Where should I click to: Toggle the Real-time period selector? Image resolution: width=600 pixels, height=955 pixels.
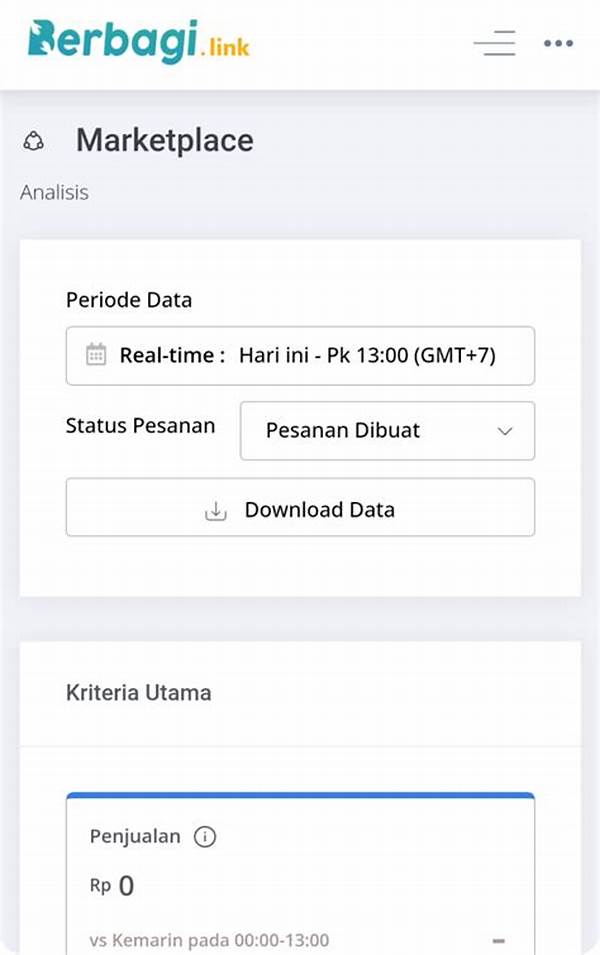tap(300, 355)
